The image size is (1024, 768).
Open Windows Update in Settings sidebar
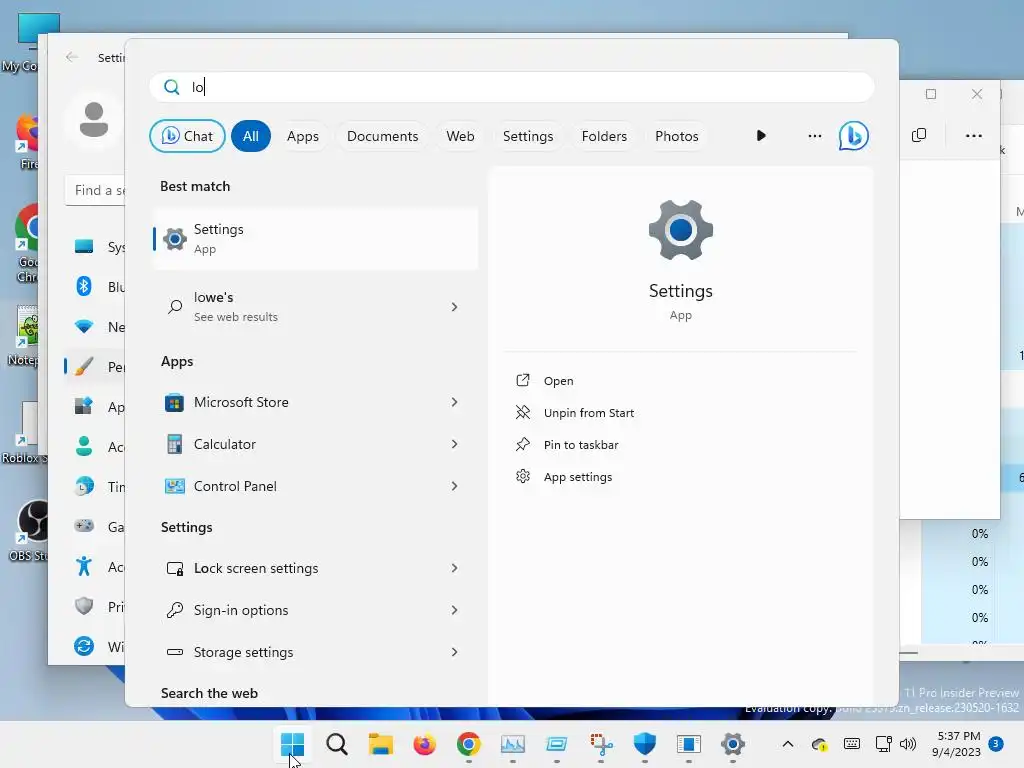point(95,646)
